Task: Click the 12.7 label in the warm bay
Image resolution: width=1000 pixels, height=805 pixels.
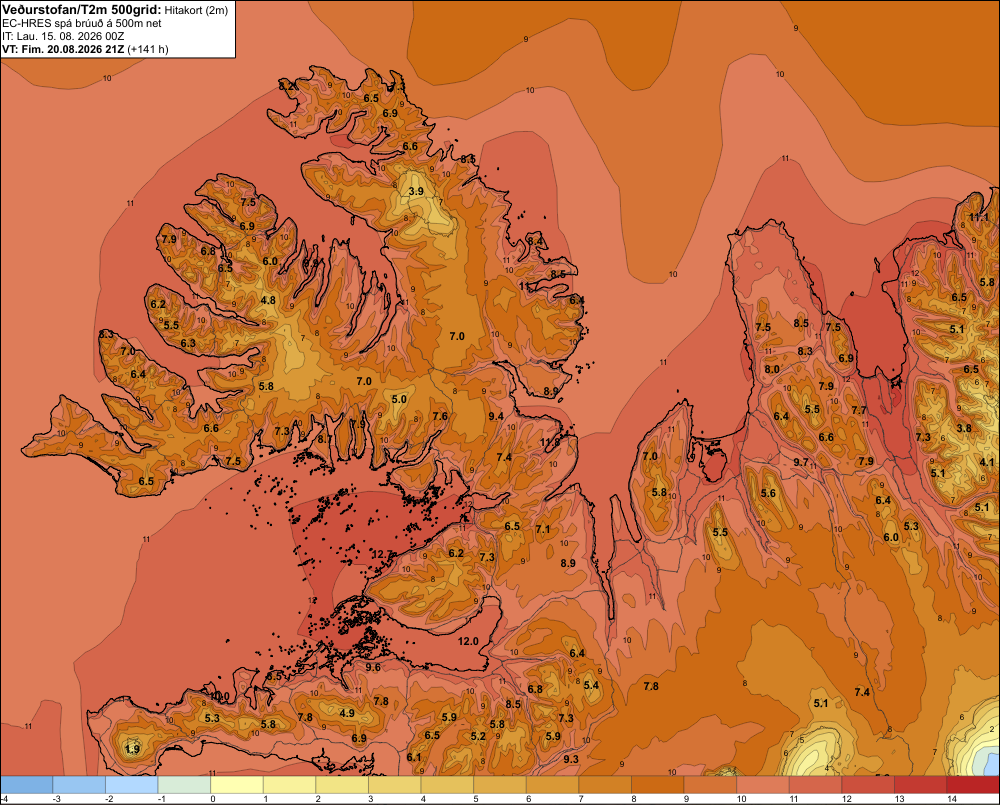Action: tap(383, 554)
